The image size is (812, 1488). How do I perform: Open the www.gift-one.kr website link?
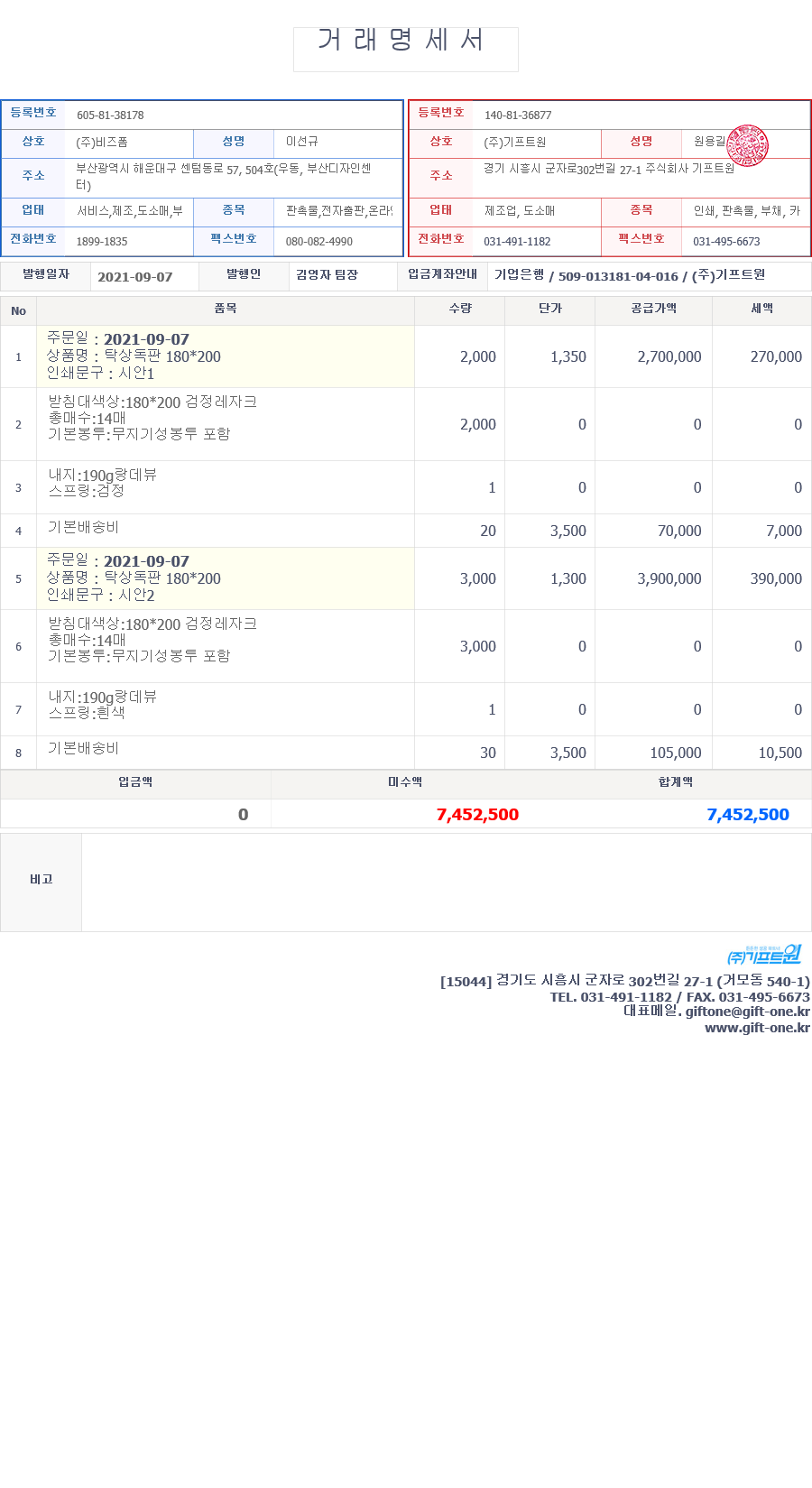tap(757, 1028)
